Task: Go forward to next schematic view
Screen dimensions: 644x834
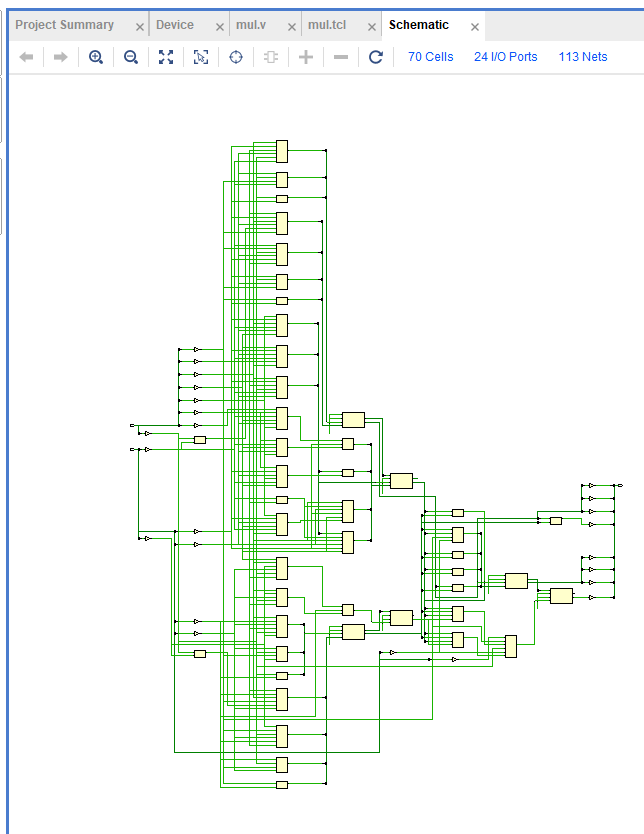Action: 61,57
